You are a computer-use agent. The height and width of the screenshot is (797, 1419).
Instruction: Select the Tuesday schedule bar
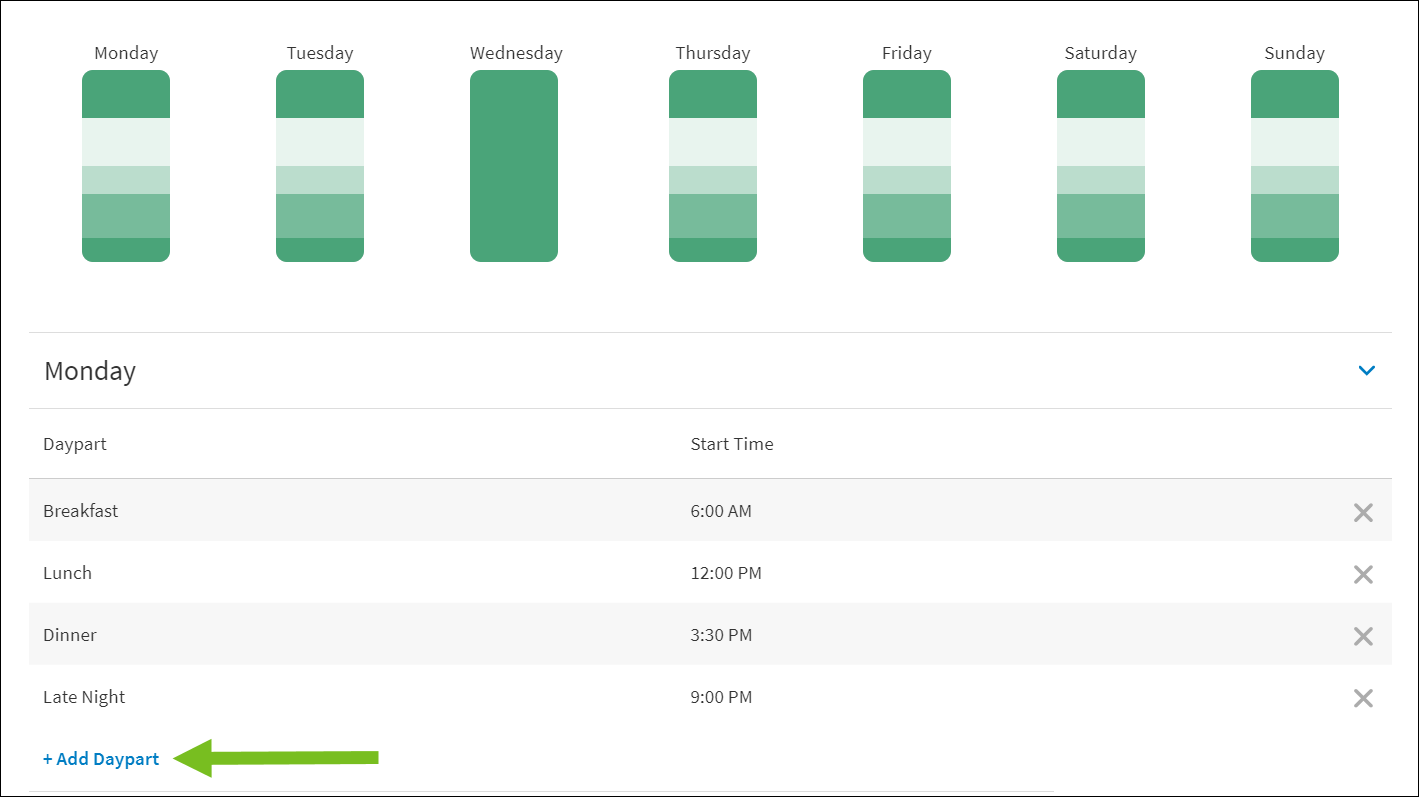click(320, 166)
